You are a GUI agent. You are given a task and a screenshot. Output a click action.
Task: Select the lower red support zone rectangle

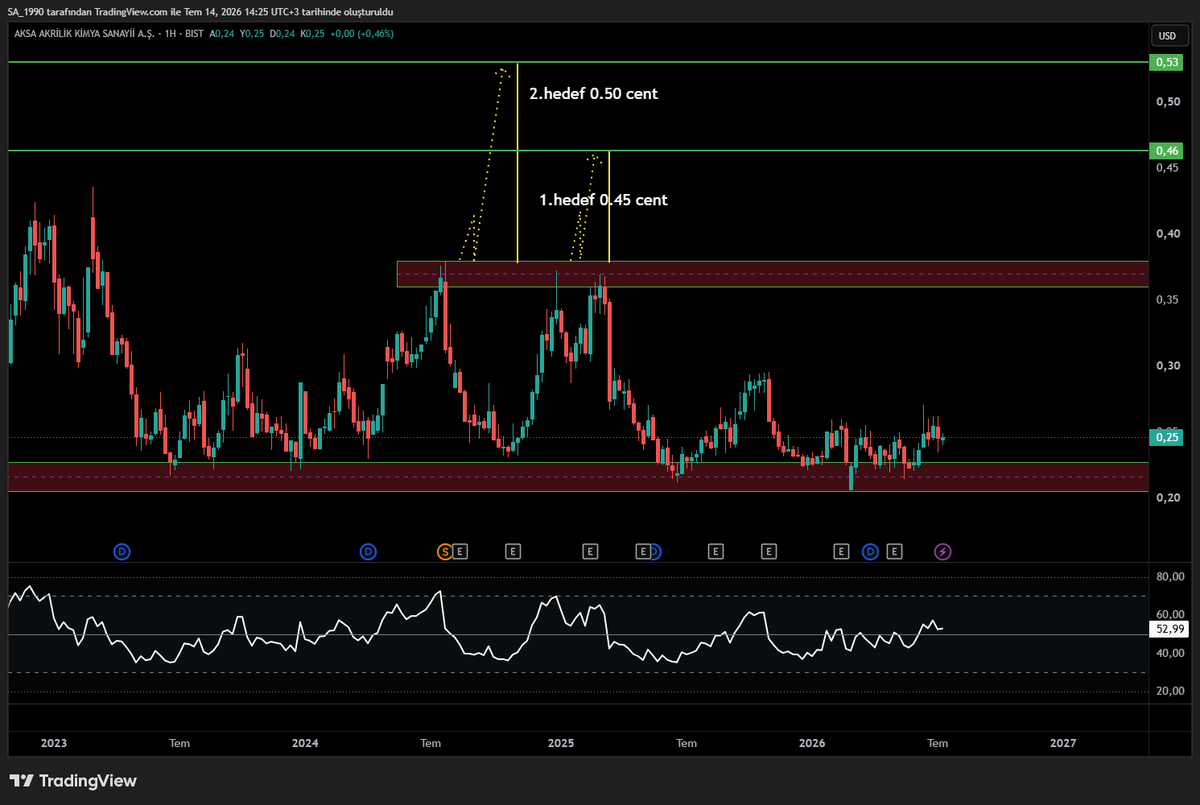[578, 477]
